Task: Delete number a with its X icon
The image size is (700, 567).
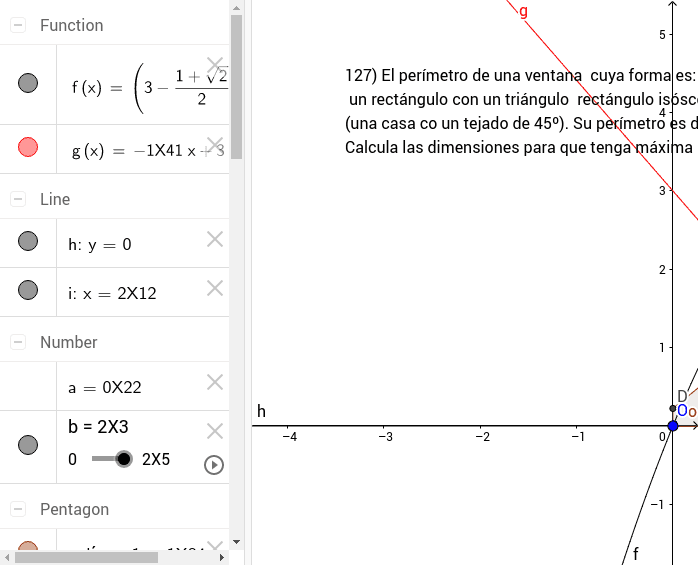Action: (215, 382)
